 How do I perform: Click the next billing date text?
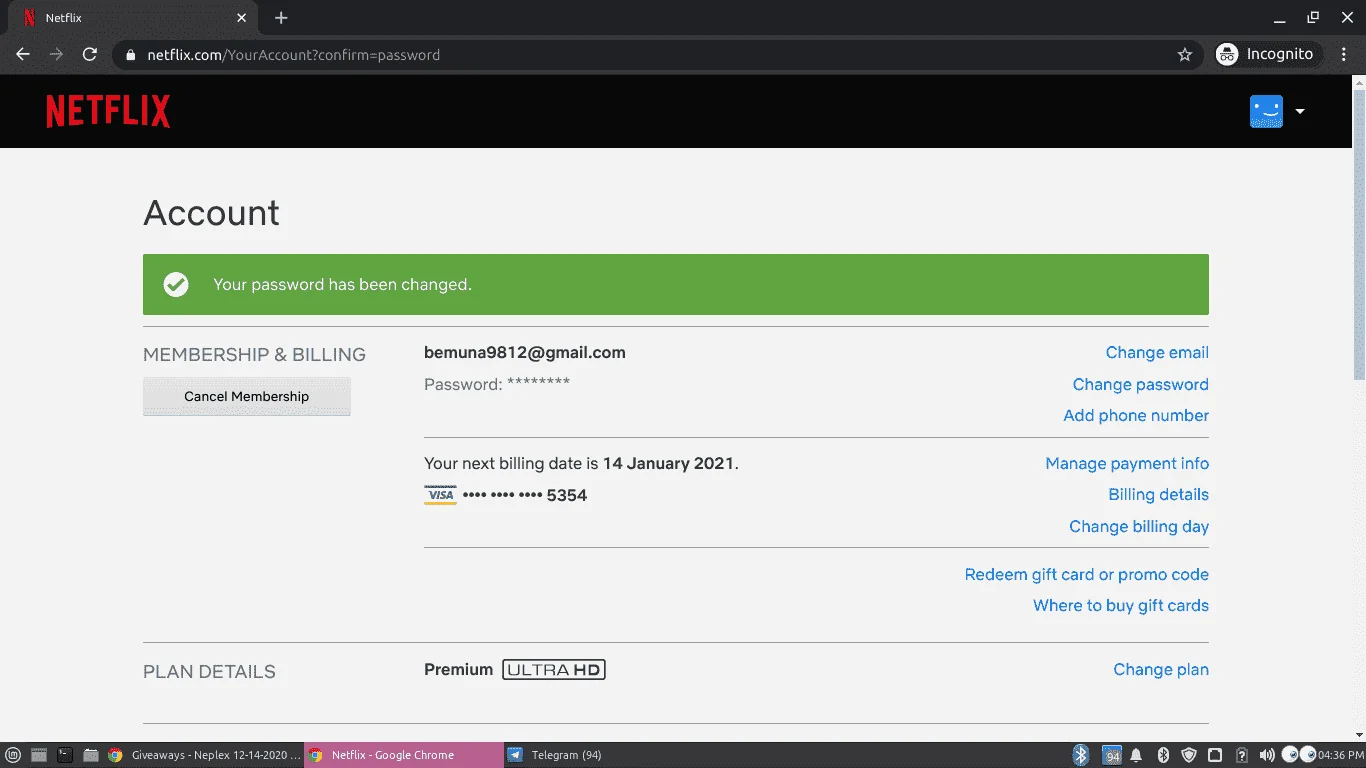point(581,464)
